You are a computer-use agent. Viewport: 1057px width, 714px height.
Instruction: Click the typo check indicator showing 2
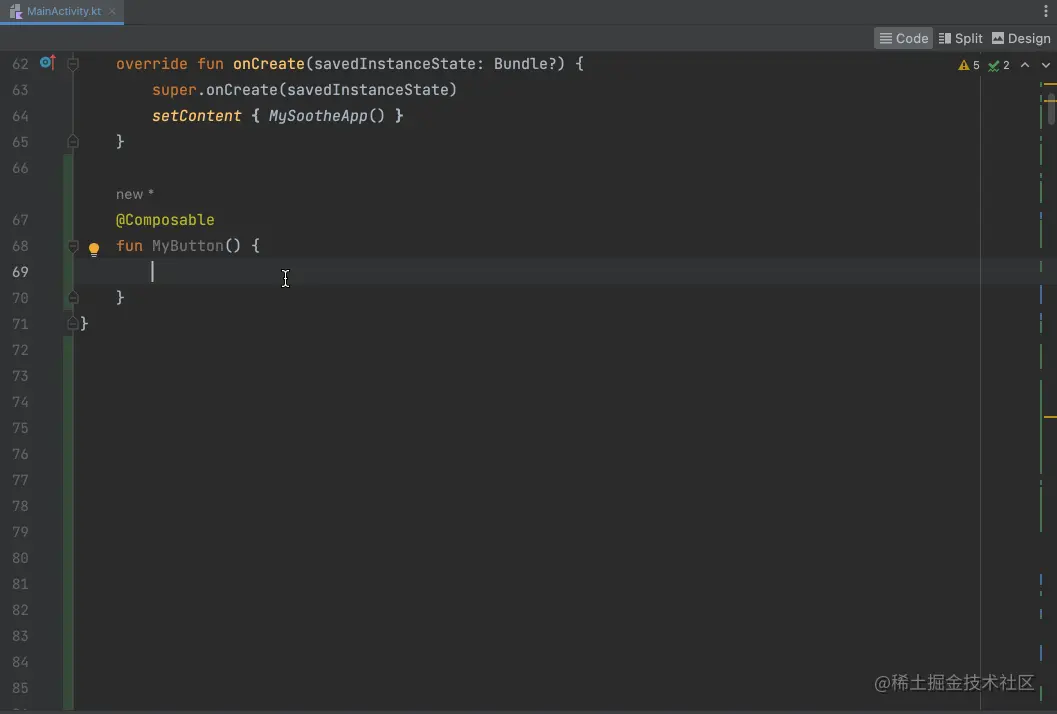tap(999, 65)
